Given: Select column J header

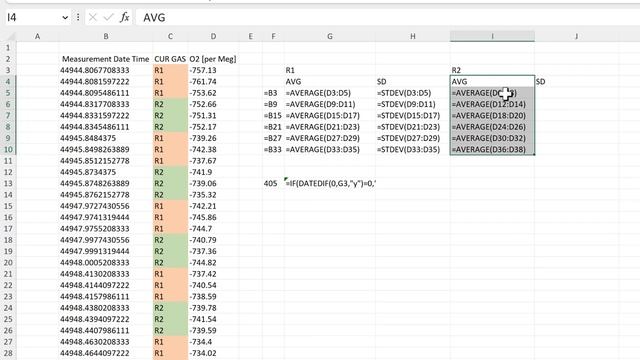Looking at the screenshot, I should (576, 36).
